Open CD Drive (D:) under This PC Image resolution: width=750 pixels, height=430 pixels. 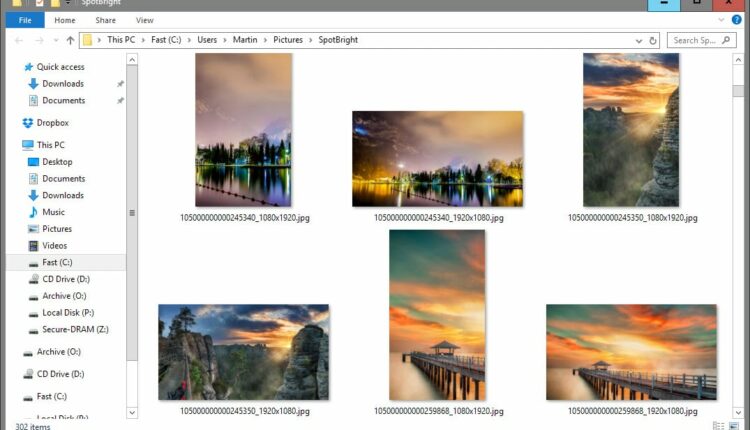coord(66,279)
